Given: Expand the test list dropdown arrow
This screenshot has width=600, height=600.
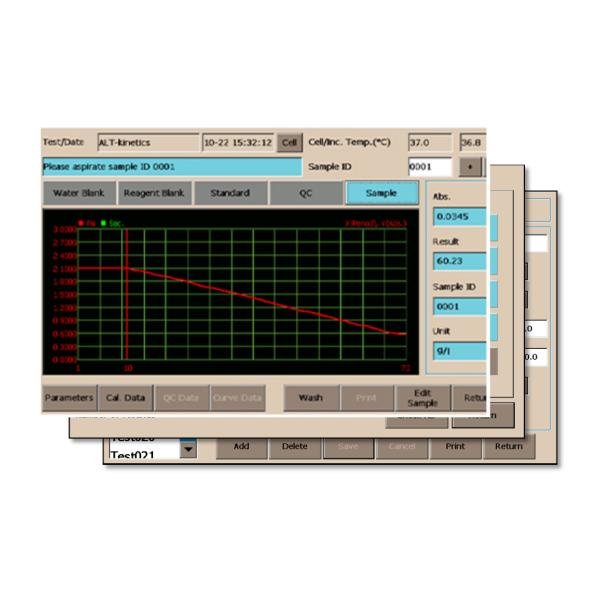Looking at the screenshot, I should tap(188, 449).
